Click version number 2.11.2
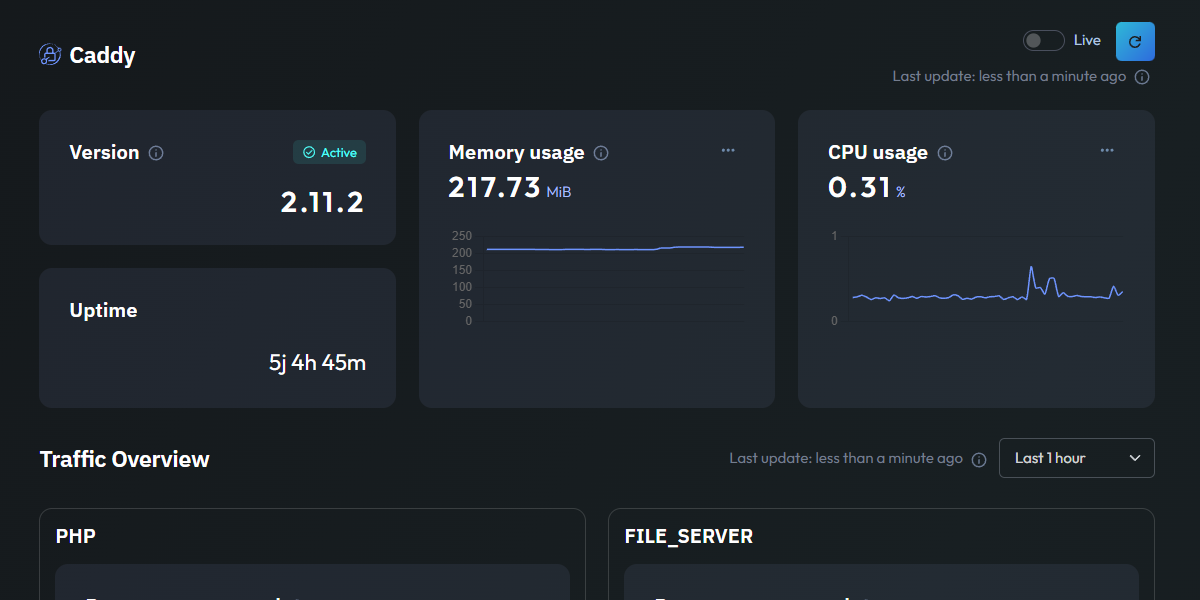The height and width of the screenshot is (600, 1200). (322, 203)
